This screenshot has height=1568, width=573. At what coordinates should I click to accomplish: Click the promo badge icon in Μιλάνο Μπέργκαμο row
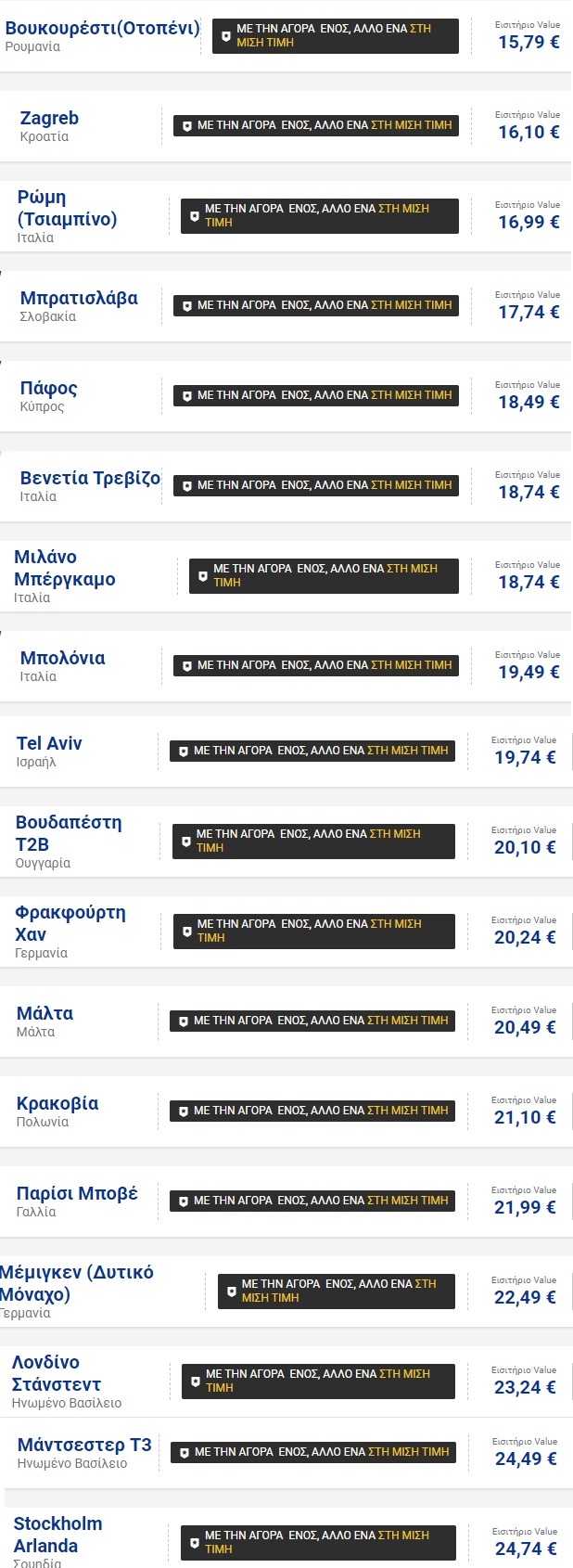pyautogui.click(x=202, y=576)
